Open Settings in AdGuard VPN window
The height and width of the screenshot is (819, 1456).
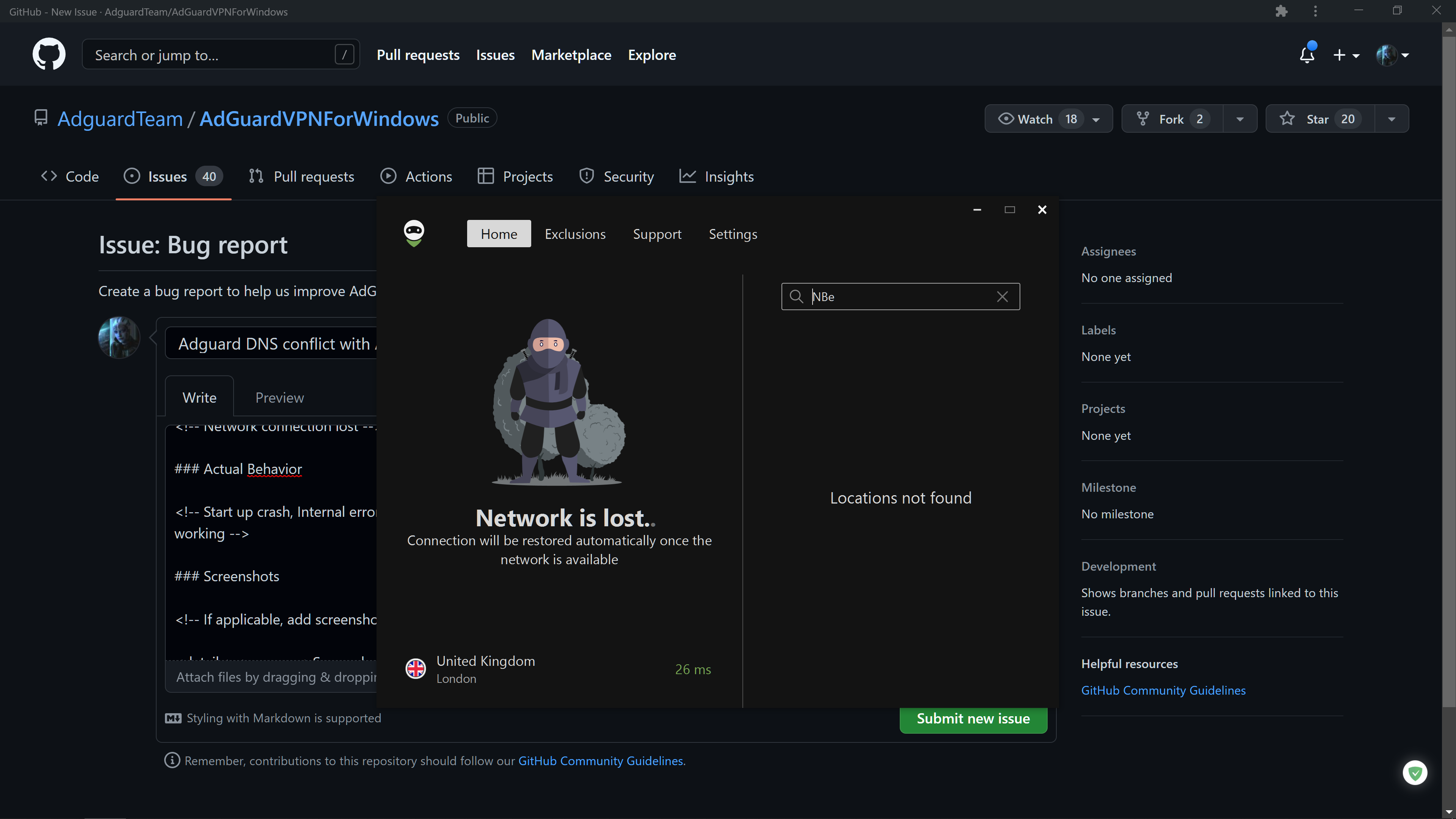pos(733,234)
